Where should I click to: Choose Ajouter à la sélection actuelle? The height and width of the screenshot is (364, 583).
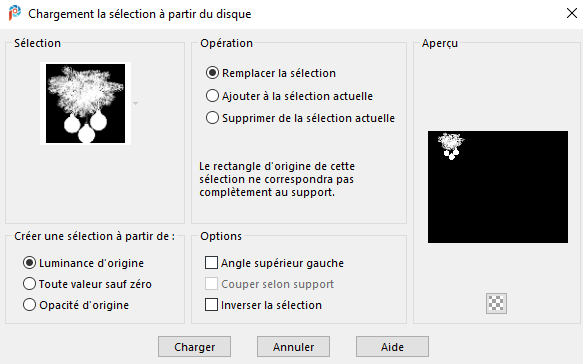(212, 96)
